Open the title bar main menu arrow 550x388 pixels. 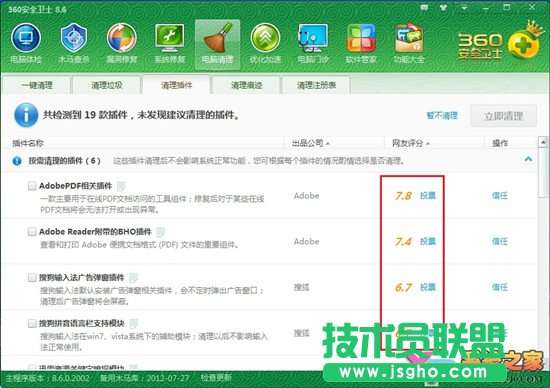464,8
